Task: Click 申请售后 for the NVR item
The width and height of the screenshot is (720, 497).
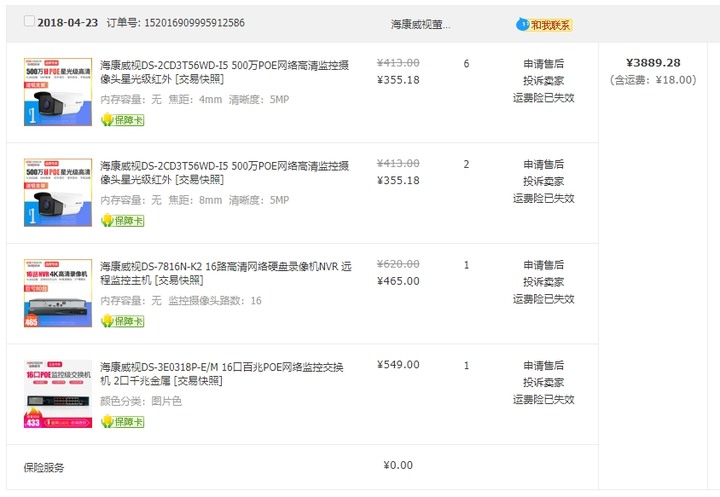Action: (544, 265)
